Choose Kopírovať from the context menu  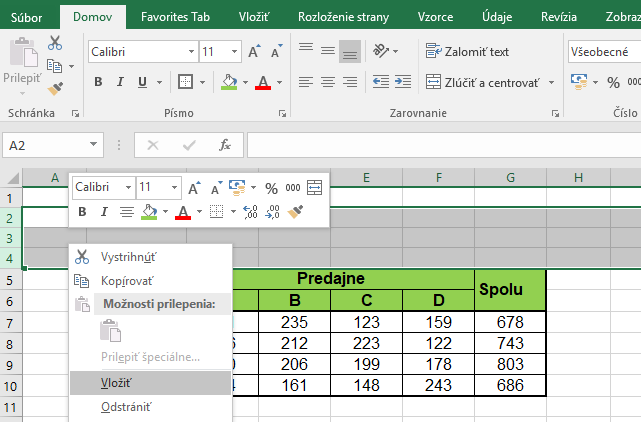127,281
